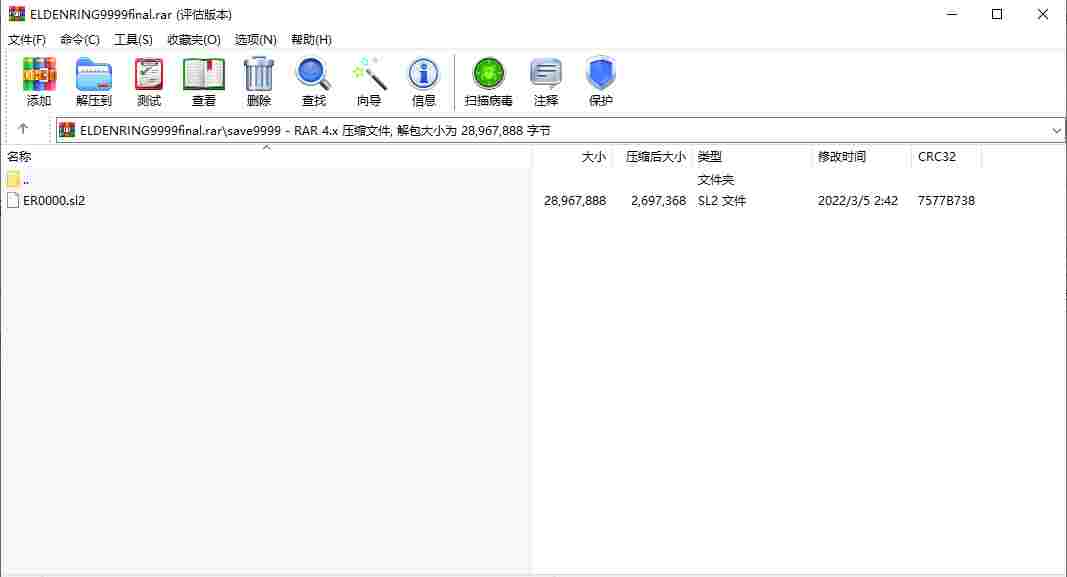Click the SL2 文件 type cell
The image size is (1067, 577).
click(722, 201)
